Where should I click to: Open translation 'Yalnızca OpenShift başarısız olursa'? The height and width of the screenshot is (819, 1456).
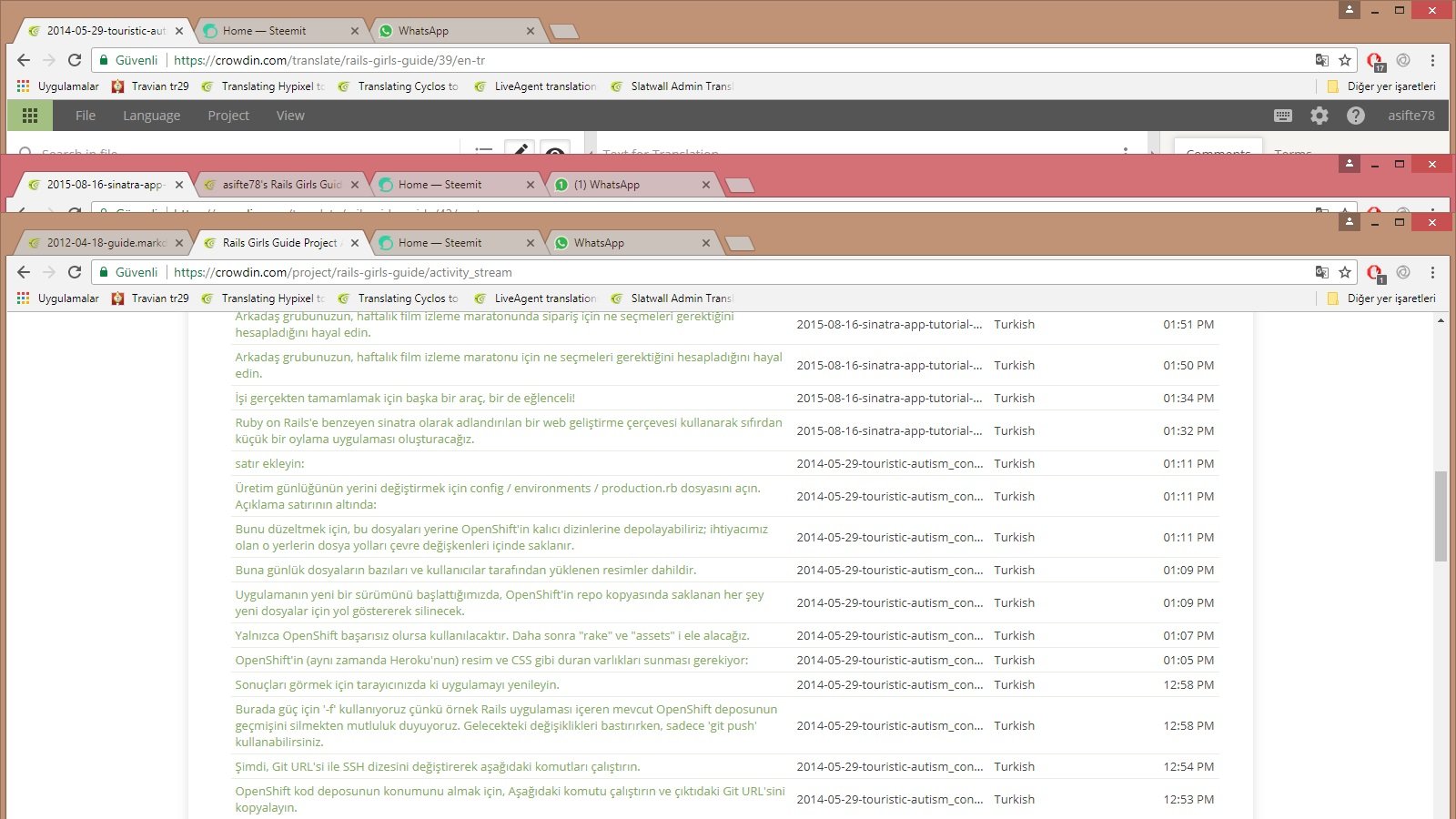492,636
